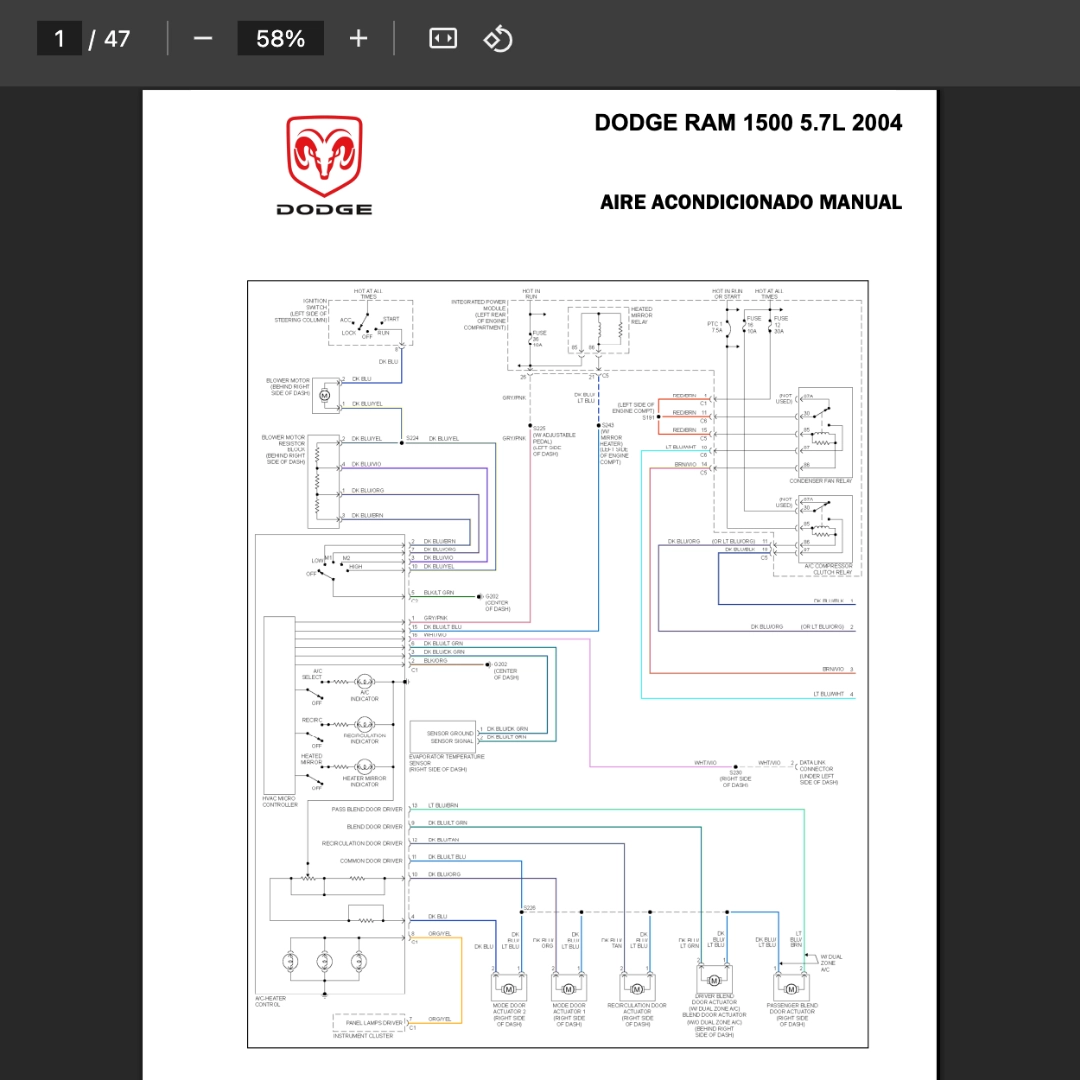The width and height of the screenshot is (1080, 1080).
Task: Click the blower motor 'M' symbol
Action: point(324,395)
